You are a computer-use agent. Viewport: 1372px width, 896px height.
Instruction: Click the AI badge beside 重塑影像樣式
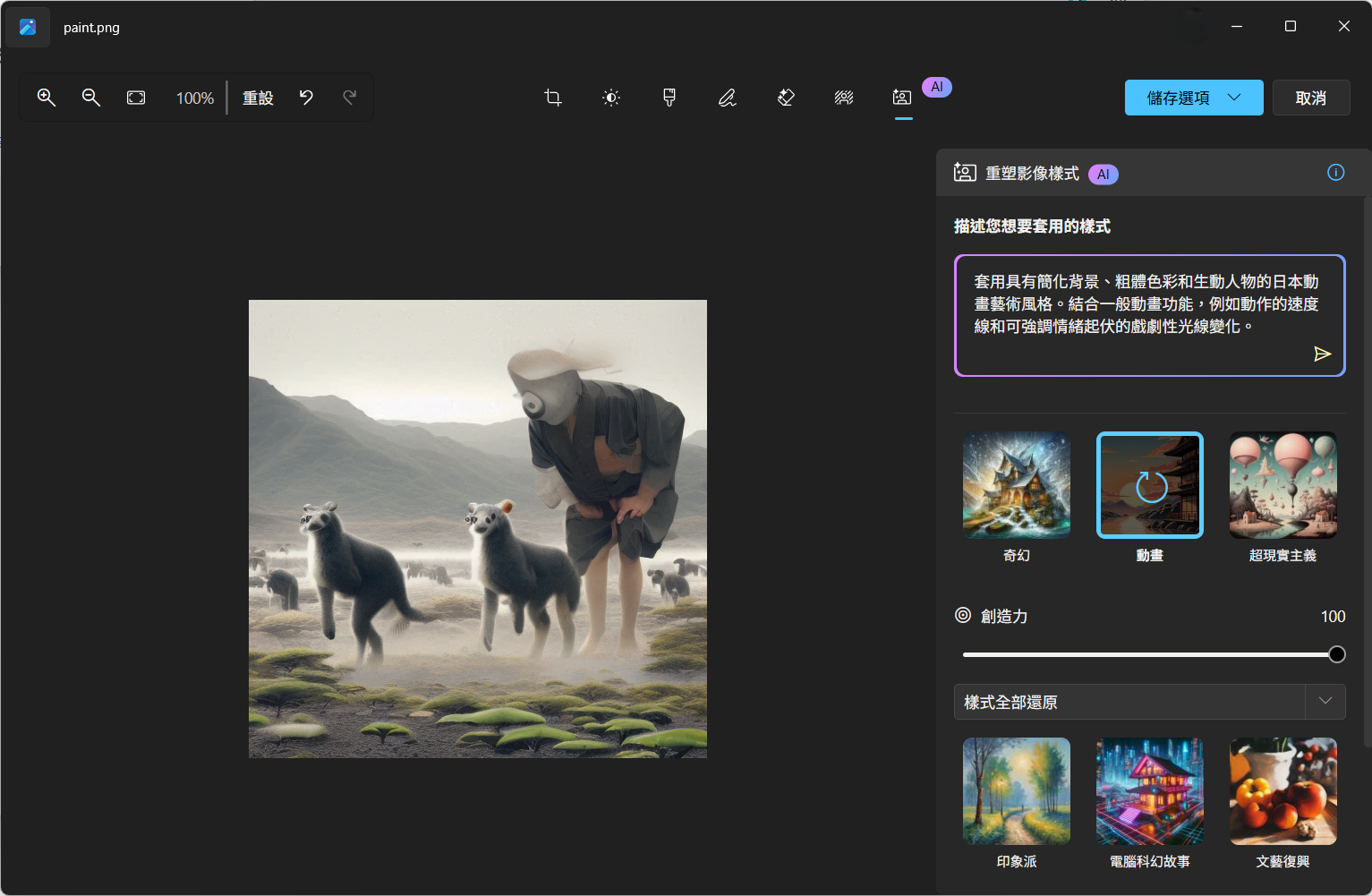coord(1104,175)
